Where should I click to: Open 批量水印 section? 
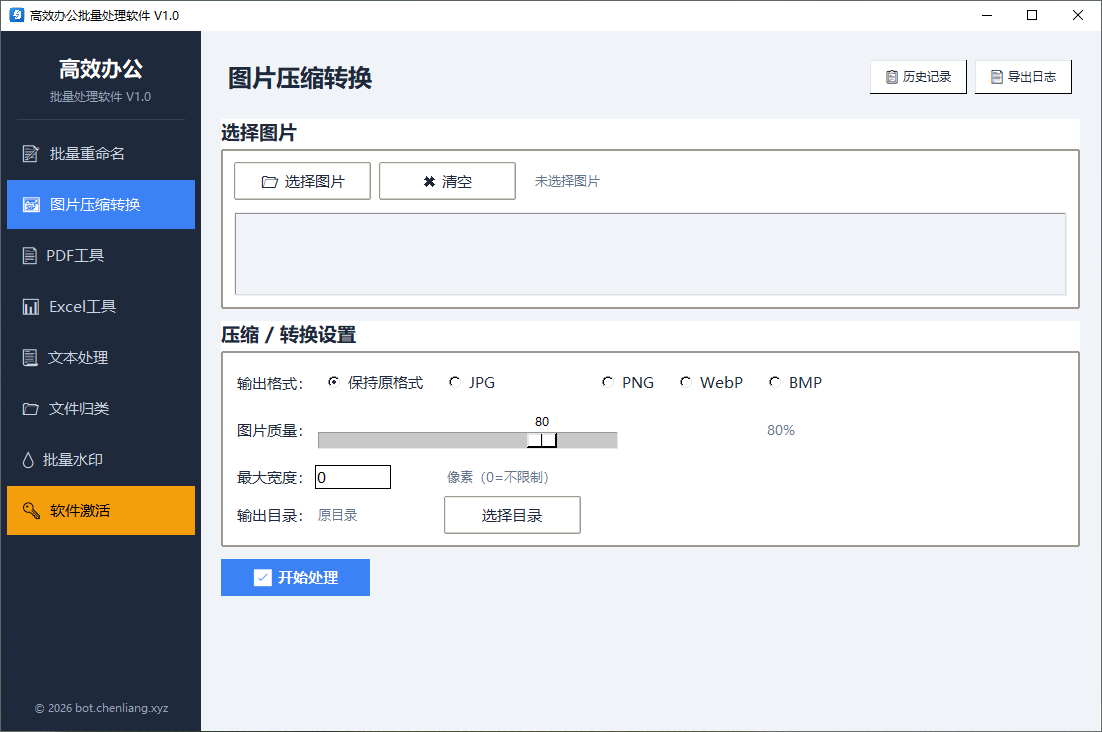pyautogui.click(x=101, y=460)
